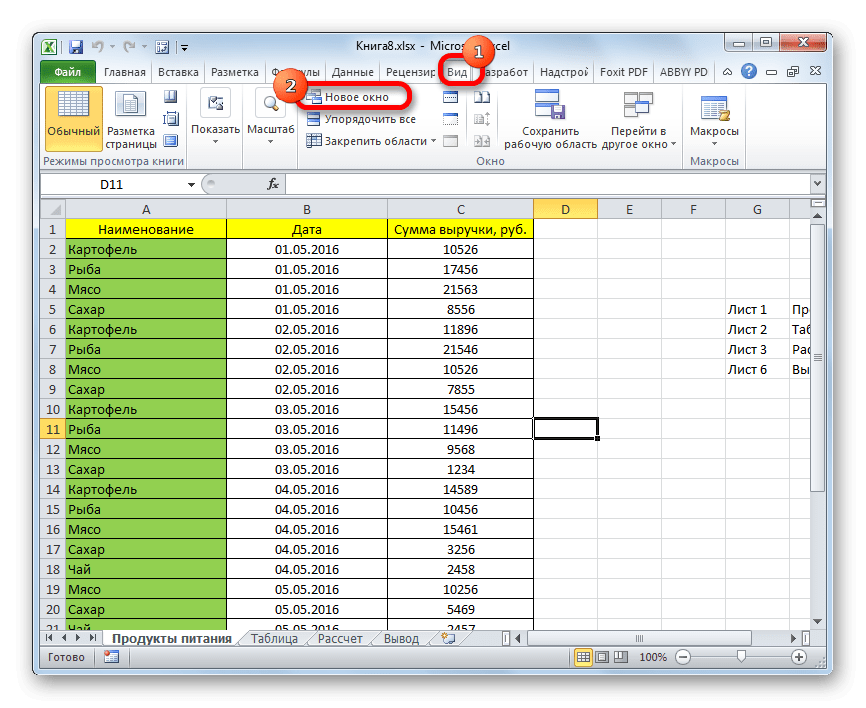Click the zoom slider handle
Viewport: 866px width, 708px height.
[741, 656]
